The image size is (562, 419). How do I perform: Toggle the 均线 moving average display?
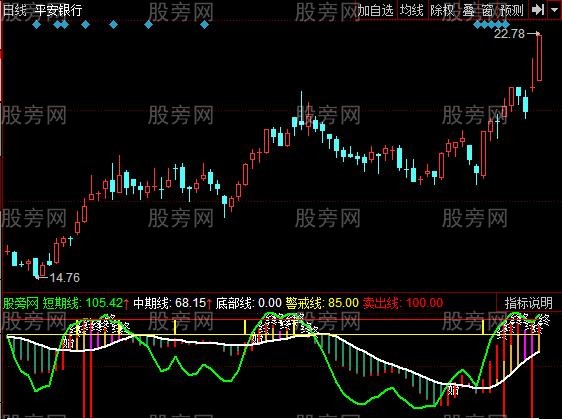412,10
